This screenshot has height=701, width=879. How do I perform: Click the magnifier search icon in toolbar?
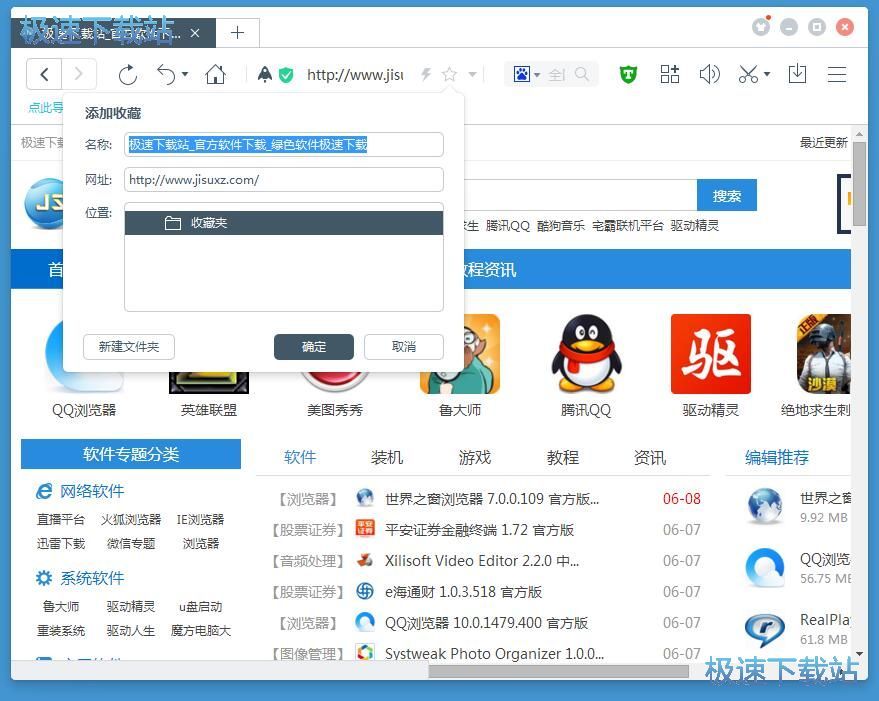582,74
